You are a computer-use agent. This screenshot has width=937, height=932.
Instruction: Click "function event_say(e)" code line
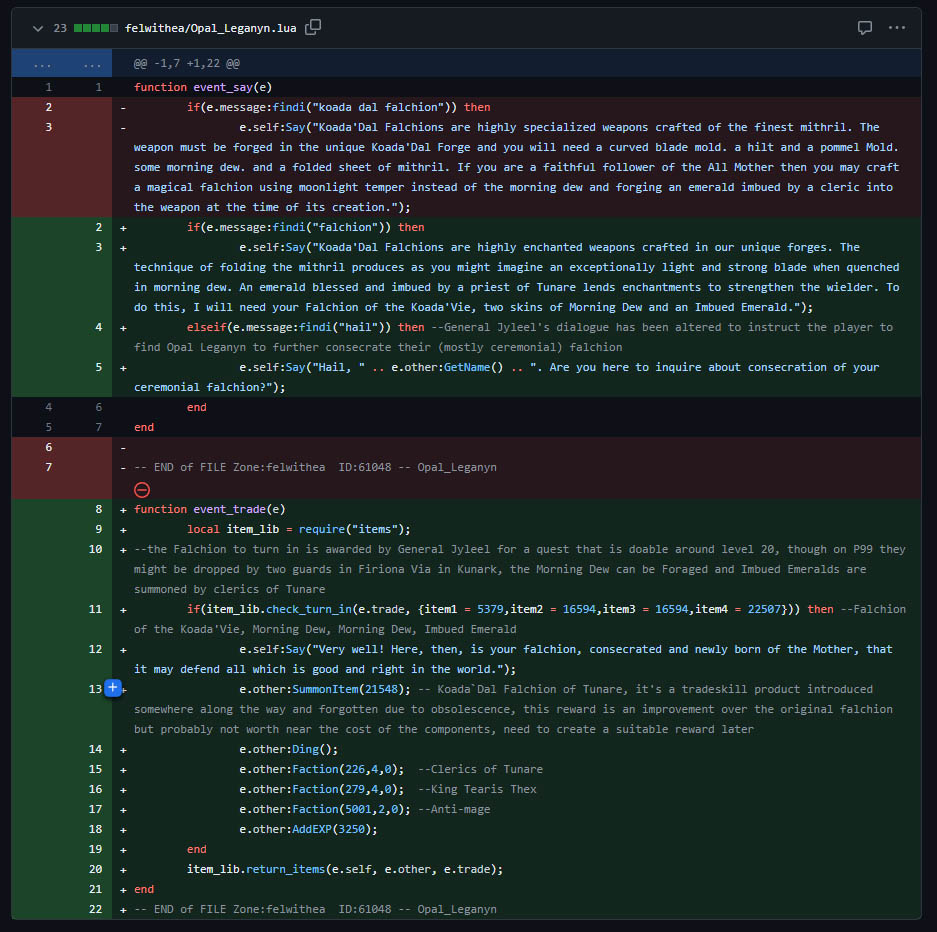pos(203,87)
